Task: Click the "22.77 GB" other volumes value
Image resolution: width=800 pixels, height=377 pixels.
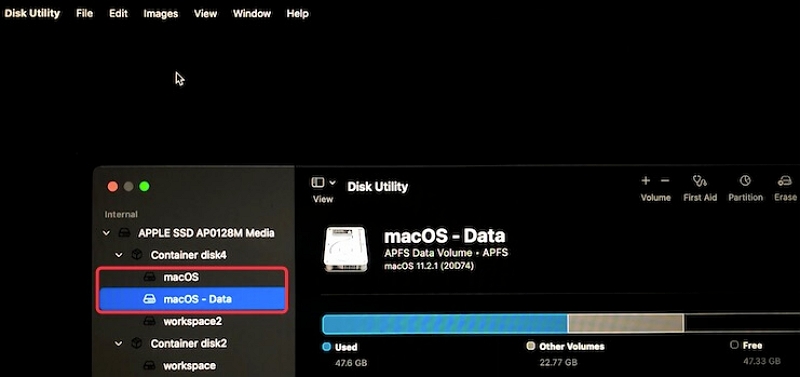Action: pos(558,363)
